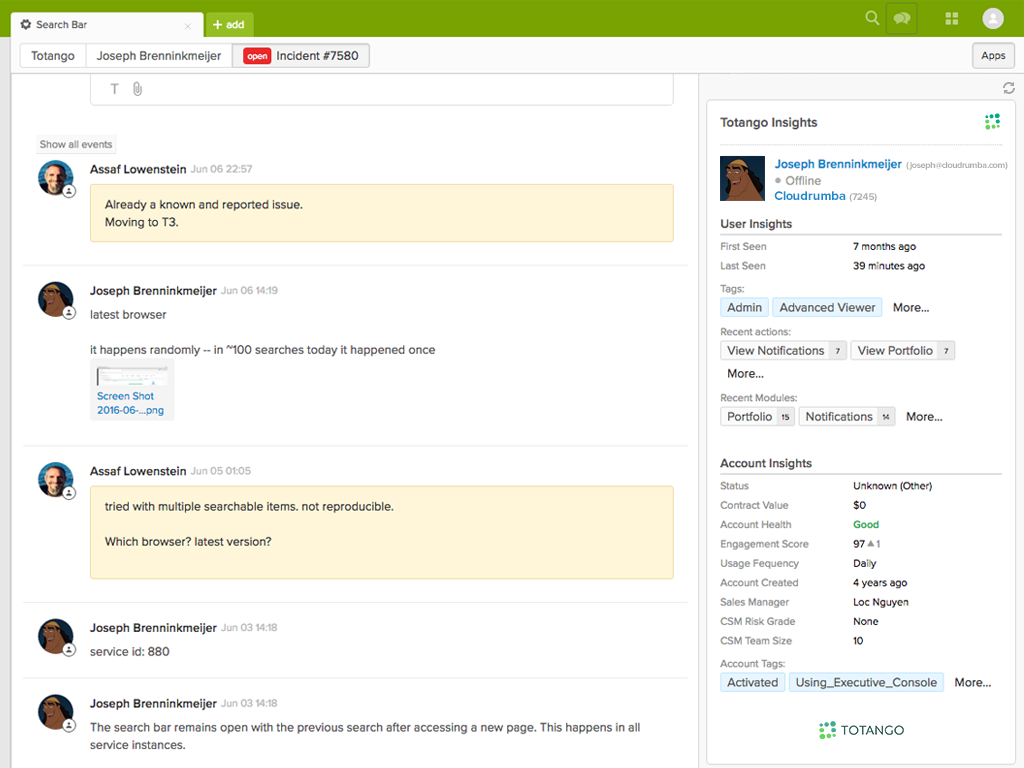This screenshot has width=1024, height=768.
Task: Switch to the Totango organization tab
Action: coord(53,56)
